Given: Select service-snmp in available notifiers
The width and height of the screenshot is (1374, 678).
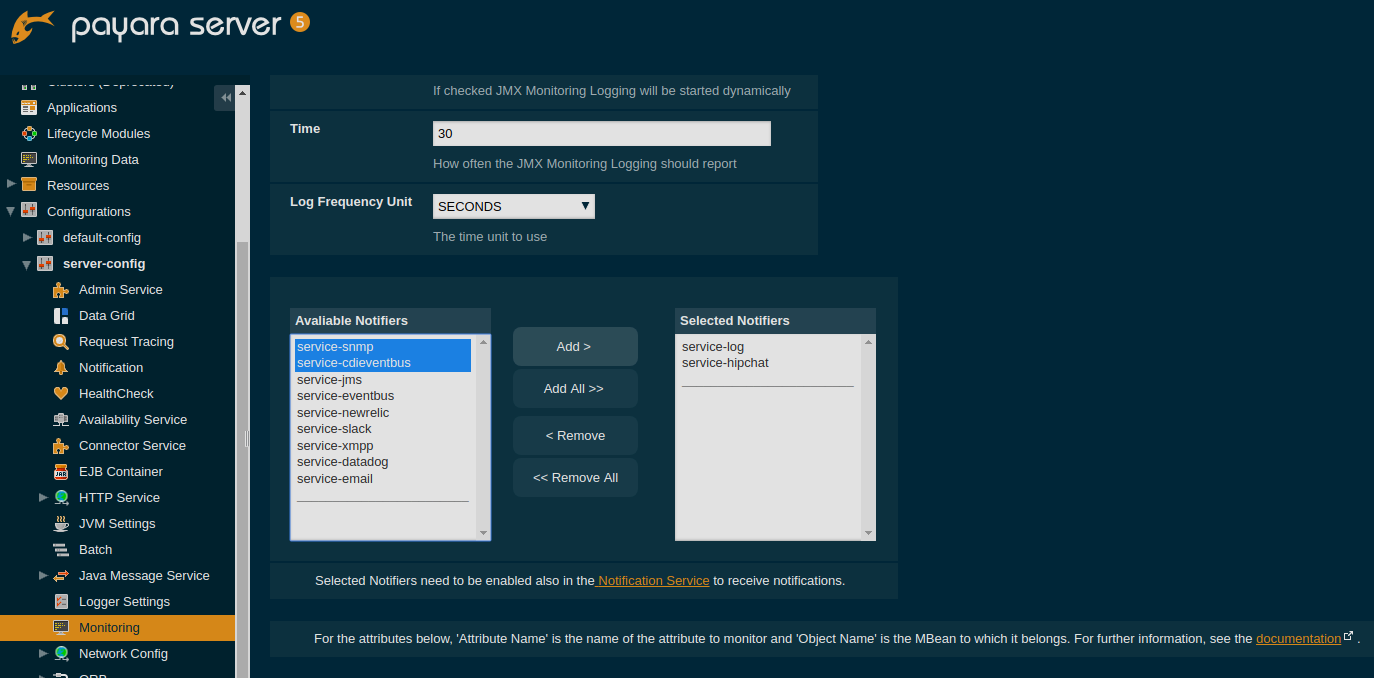Looking at the screenshot, I should (382, 347).
